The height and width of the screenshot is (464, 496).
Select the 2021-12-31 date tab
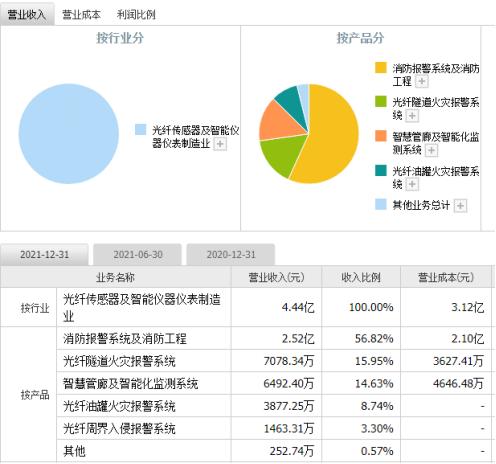45,255
